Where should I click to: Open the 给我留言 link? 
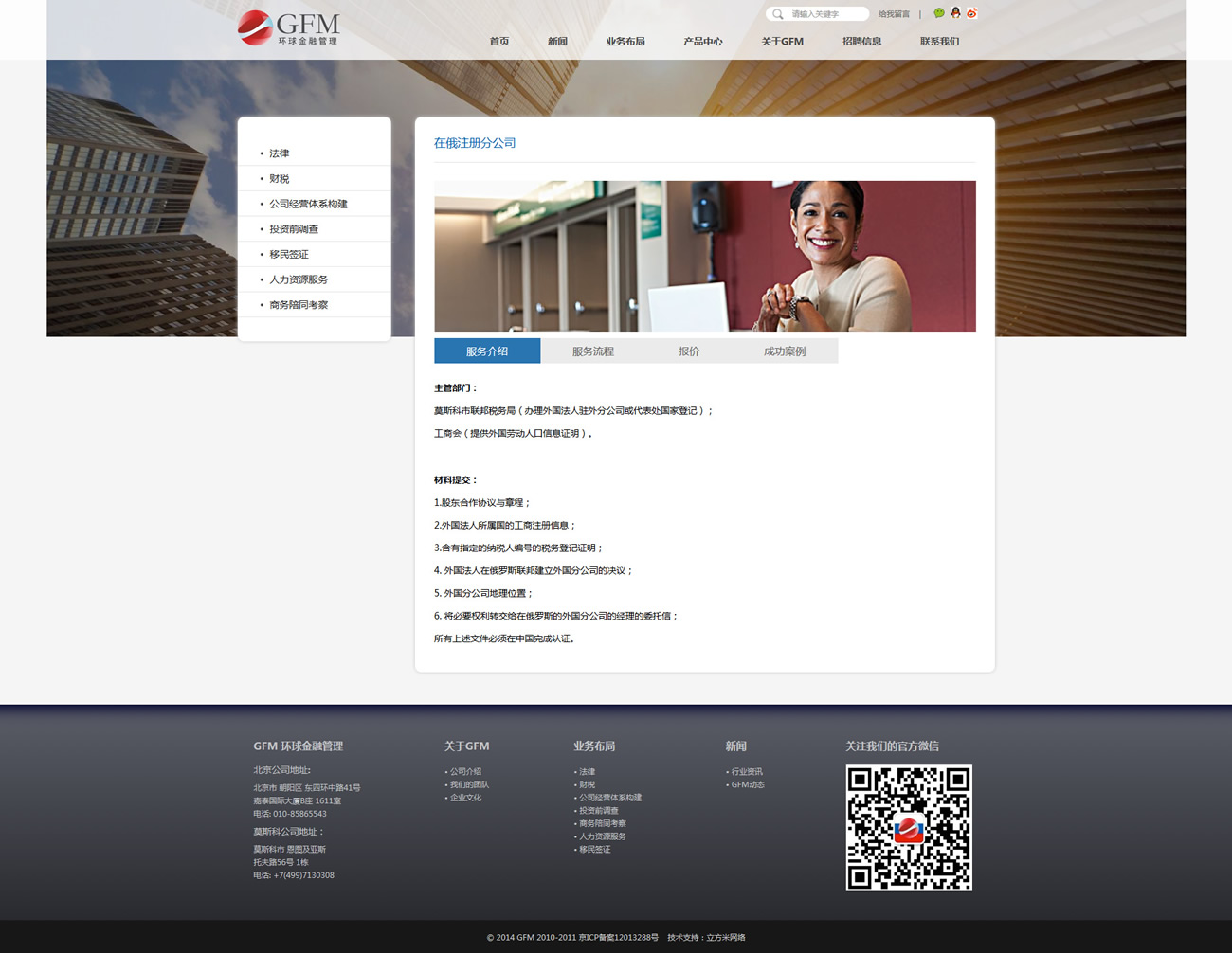pyautogui.click(x=894, y=14)
